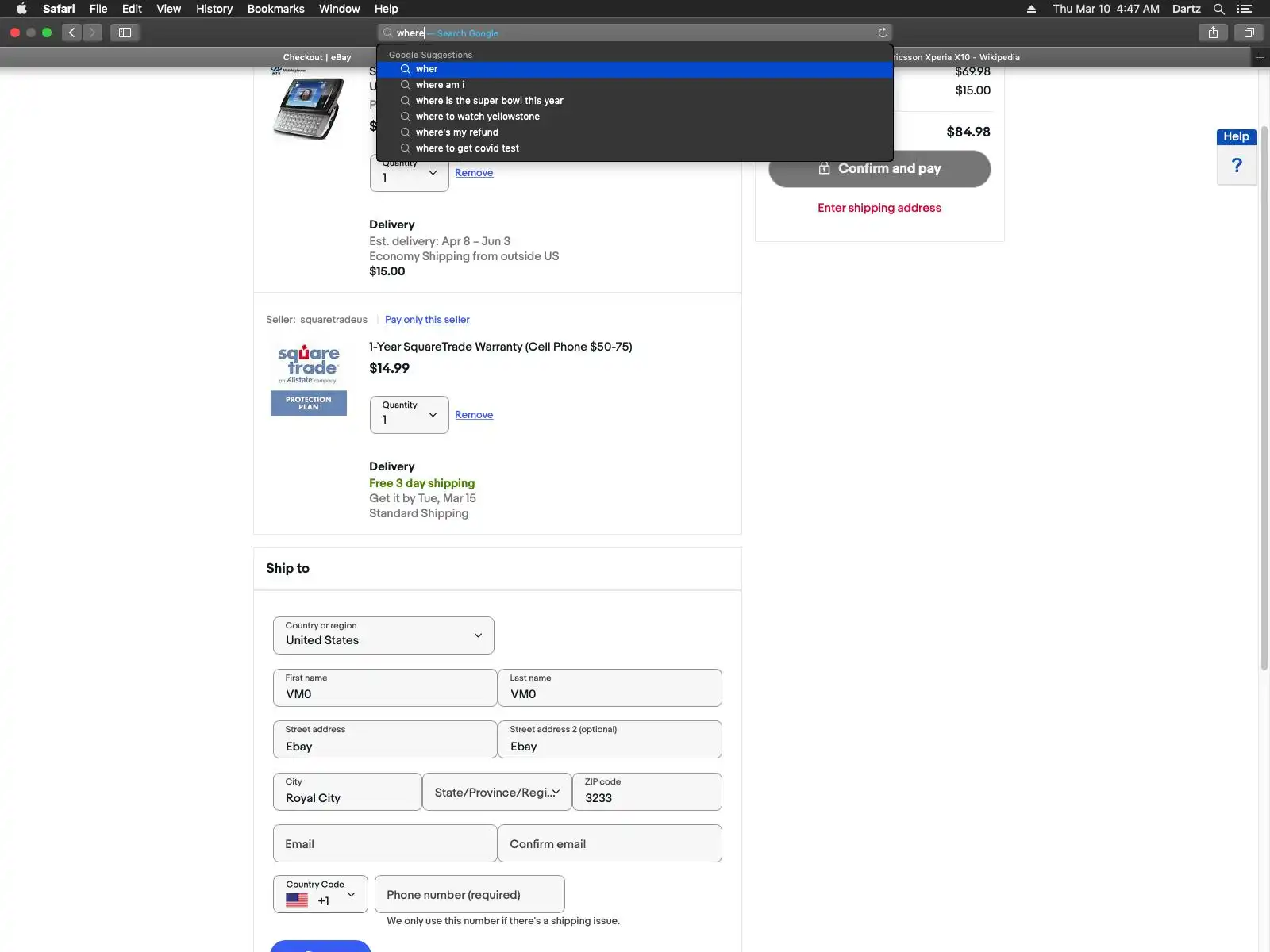Click the blue question mark help icon
Screen dimensions: 1270x952
pos(1237,165)
